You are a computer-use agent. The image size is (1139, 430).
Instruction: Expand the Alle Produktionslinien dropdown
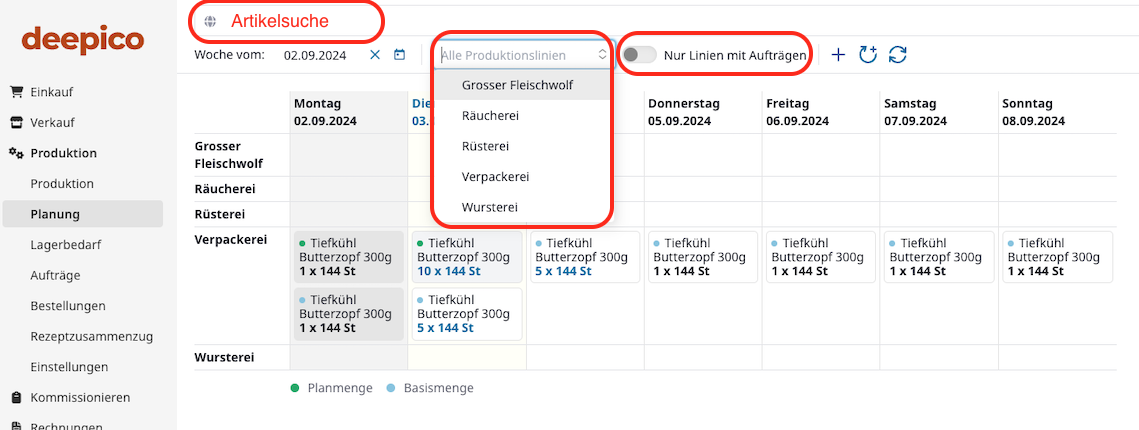click(524, 55)
